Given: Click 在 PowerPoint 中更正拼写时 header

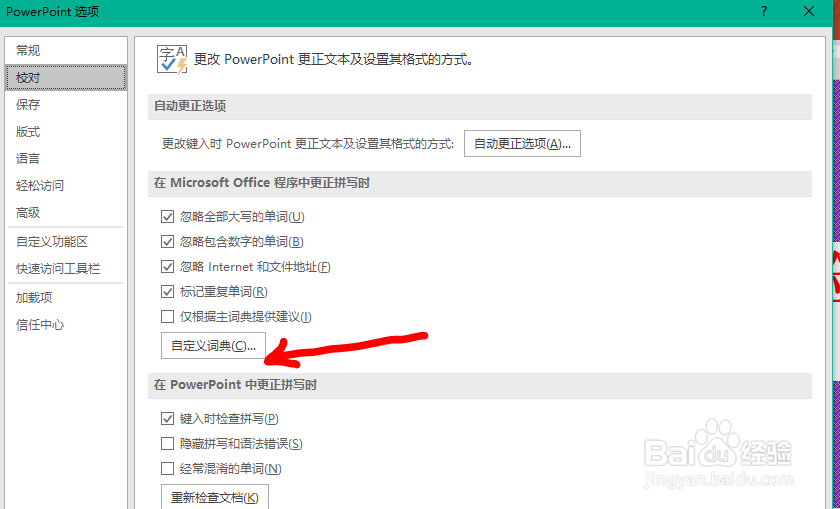Looking at the screenshot, I should coord(479,385).
